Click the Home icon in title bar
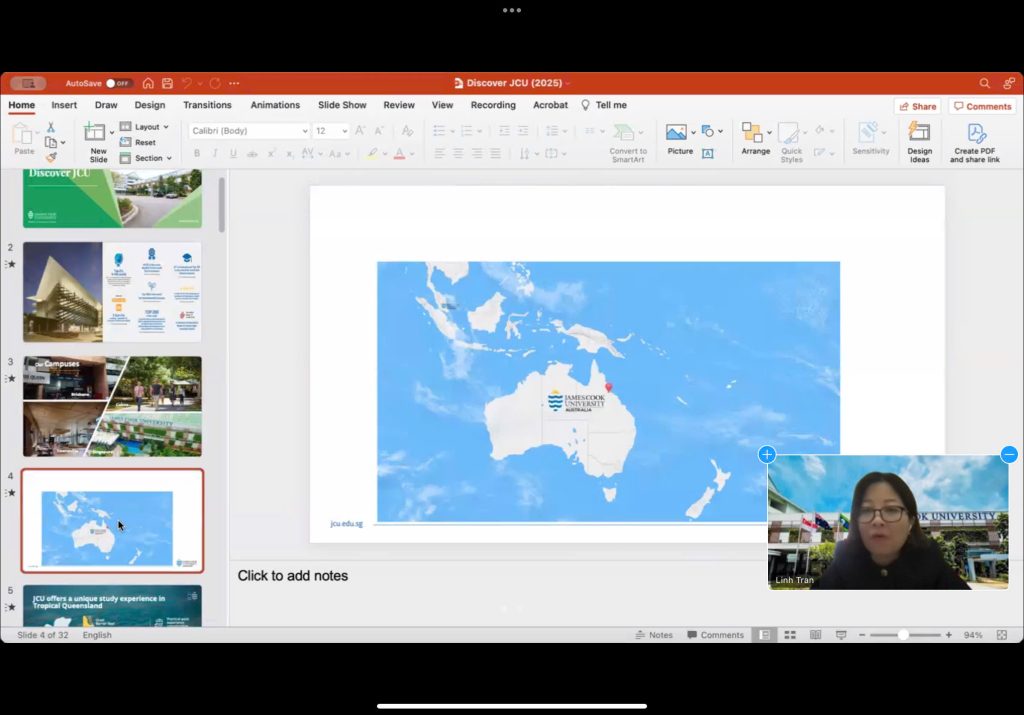1024x715 pixels. (148, 83)
